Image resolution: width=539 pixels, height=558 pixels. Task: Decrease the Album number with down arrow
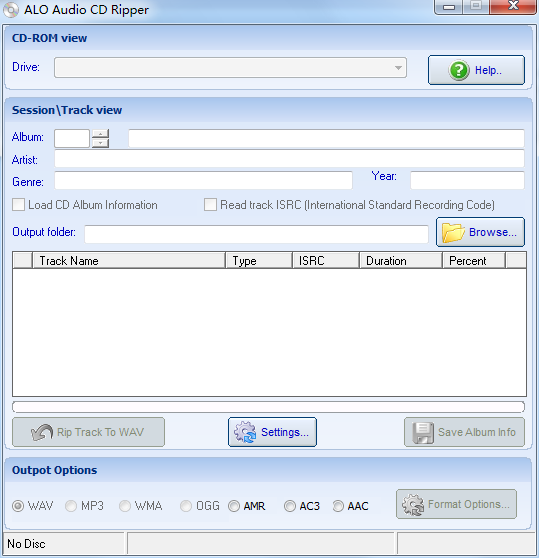tap(100, 143)
